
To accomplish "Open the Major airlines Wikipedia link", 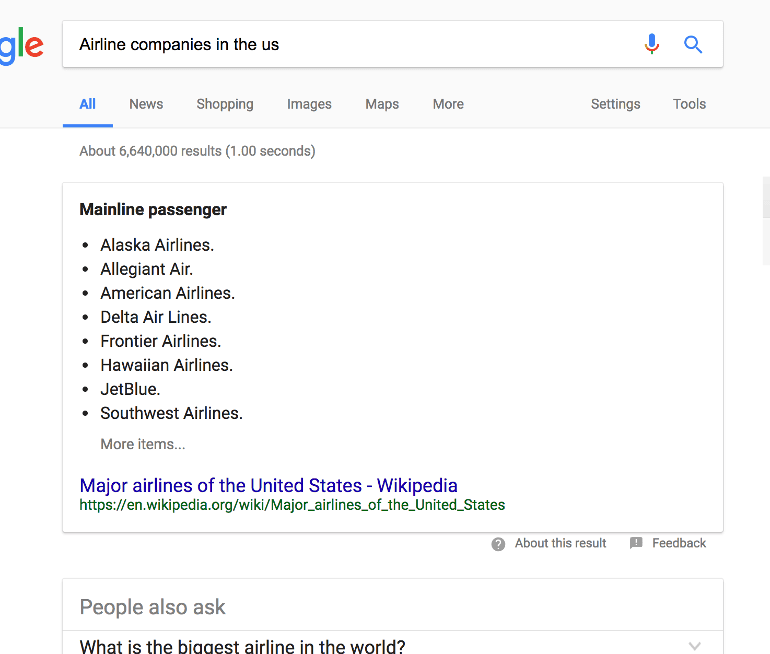I will 269,486.
